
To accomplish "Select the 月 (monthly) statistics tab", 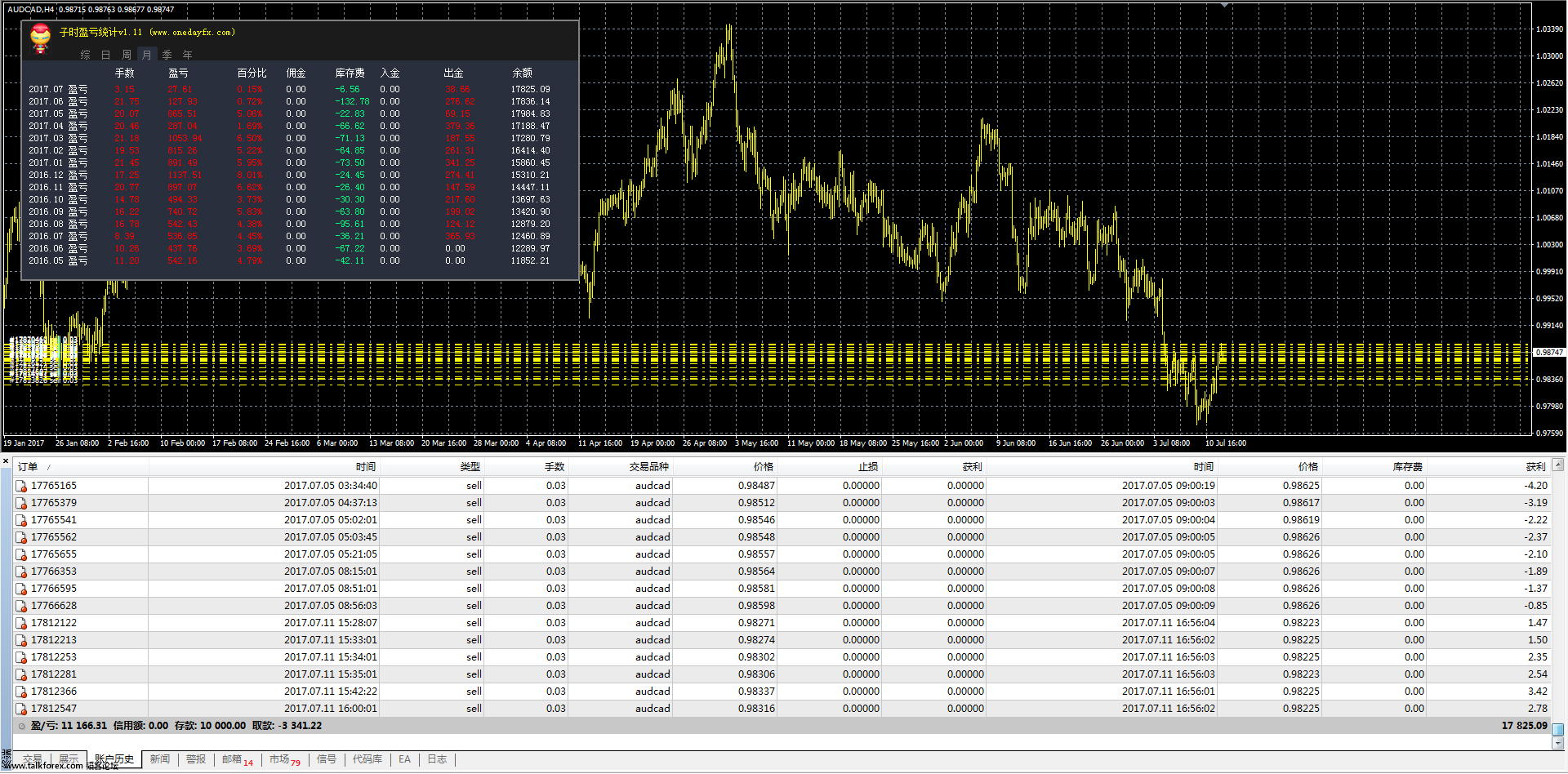I will pos(147,55).
